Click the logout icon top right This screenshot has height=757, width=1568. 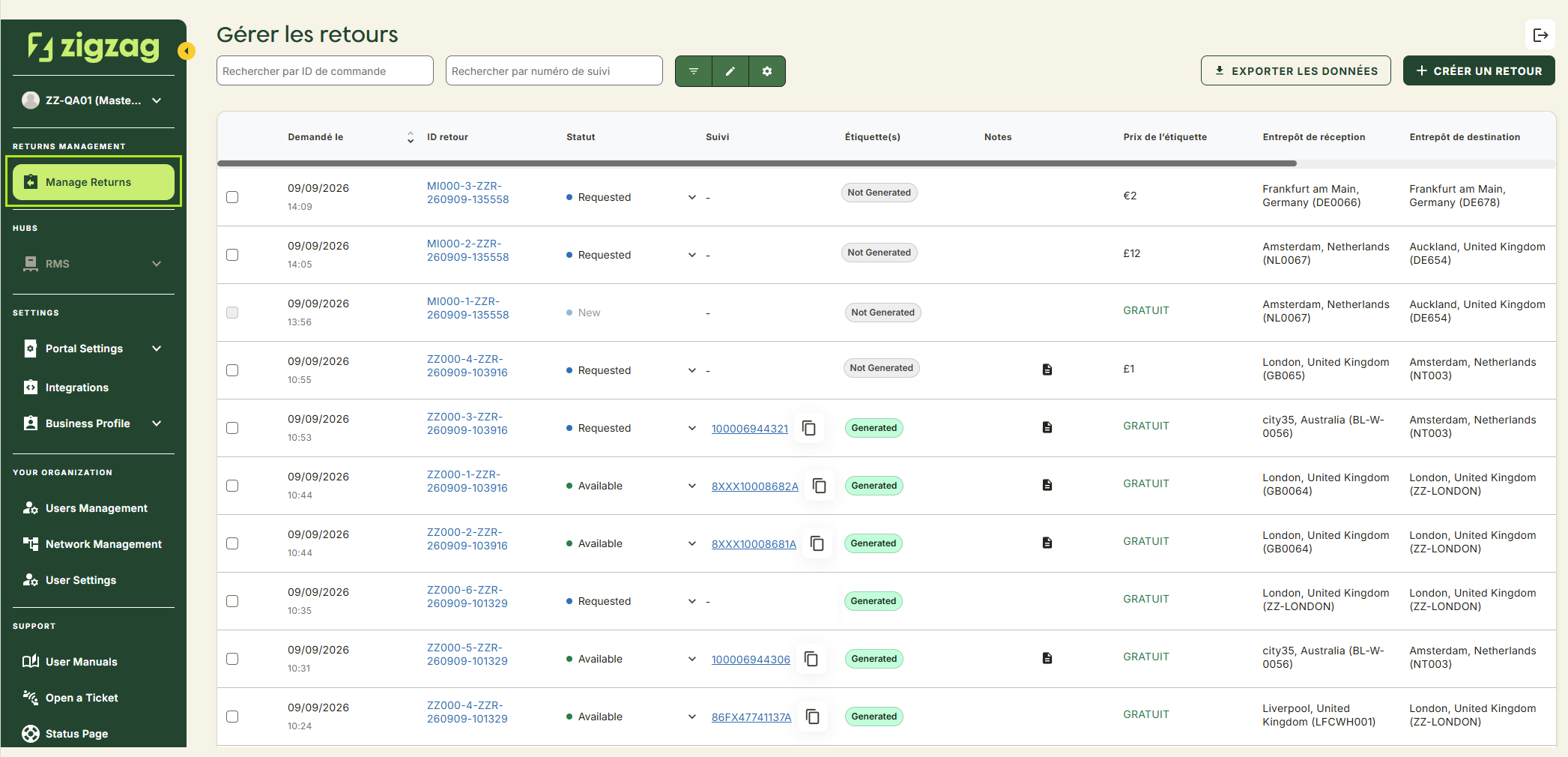point(1540,35)
